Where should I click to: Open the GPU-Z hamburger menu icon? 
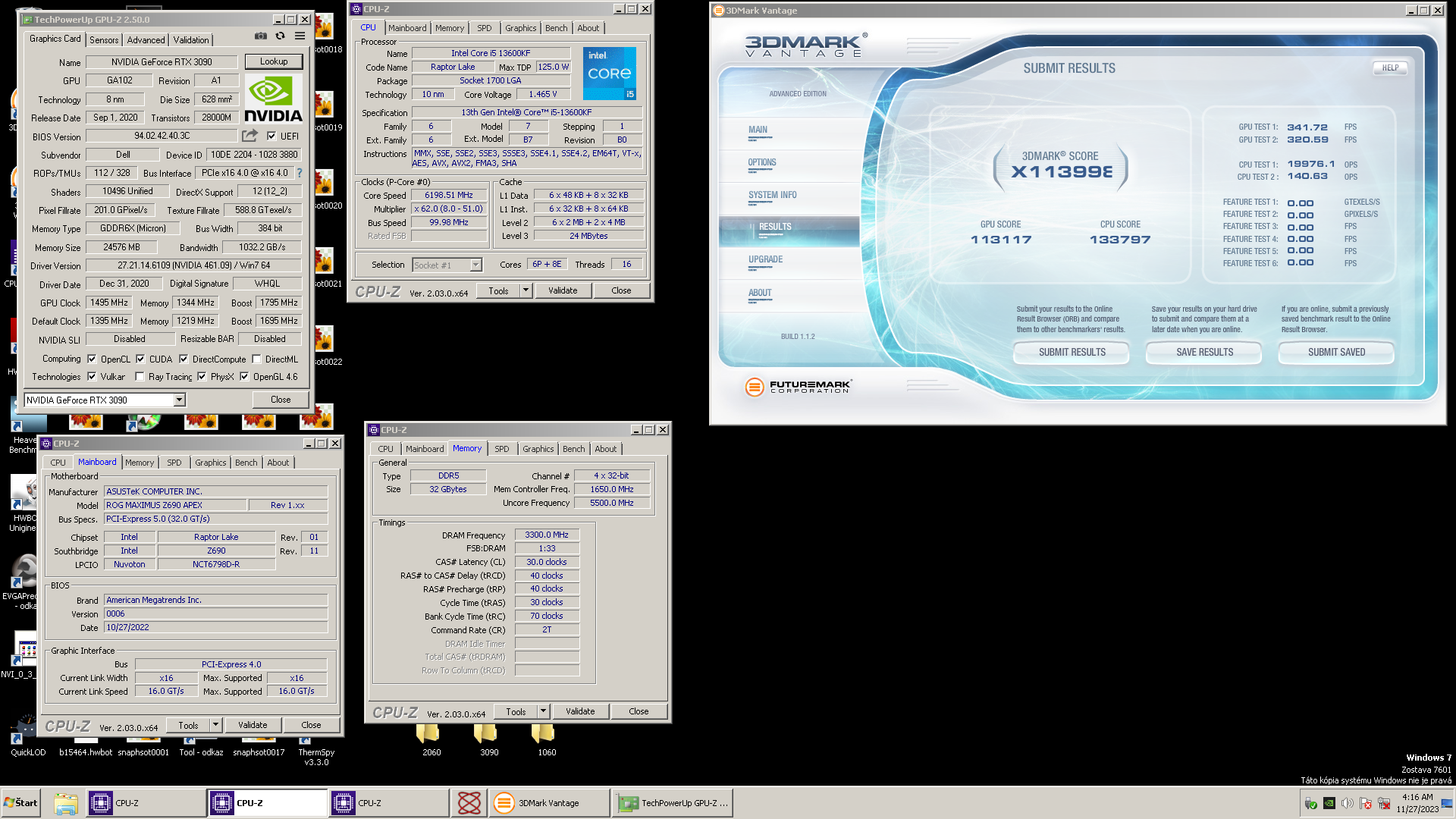tap(300, 36)
